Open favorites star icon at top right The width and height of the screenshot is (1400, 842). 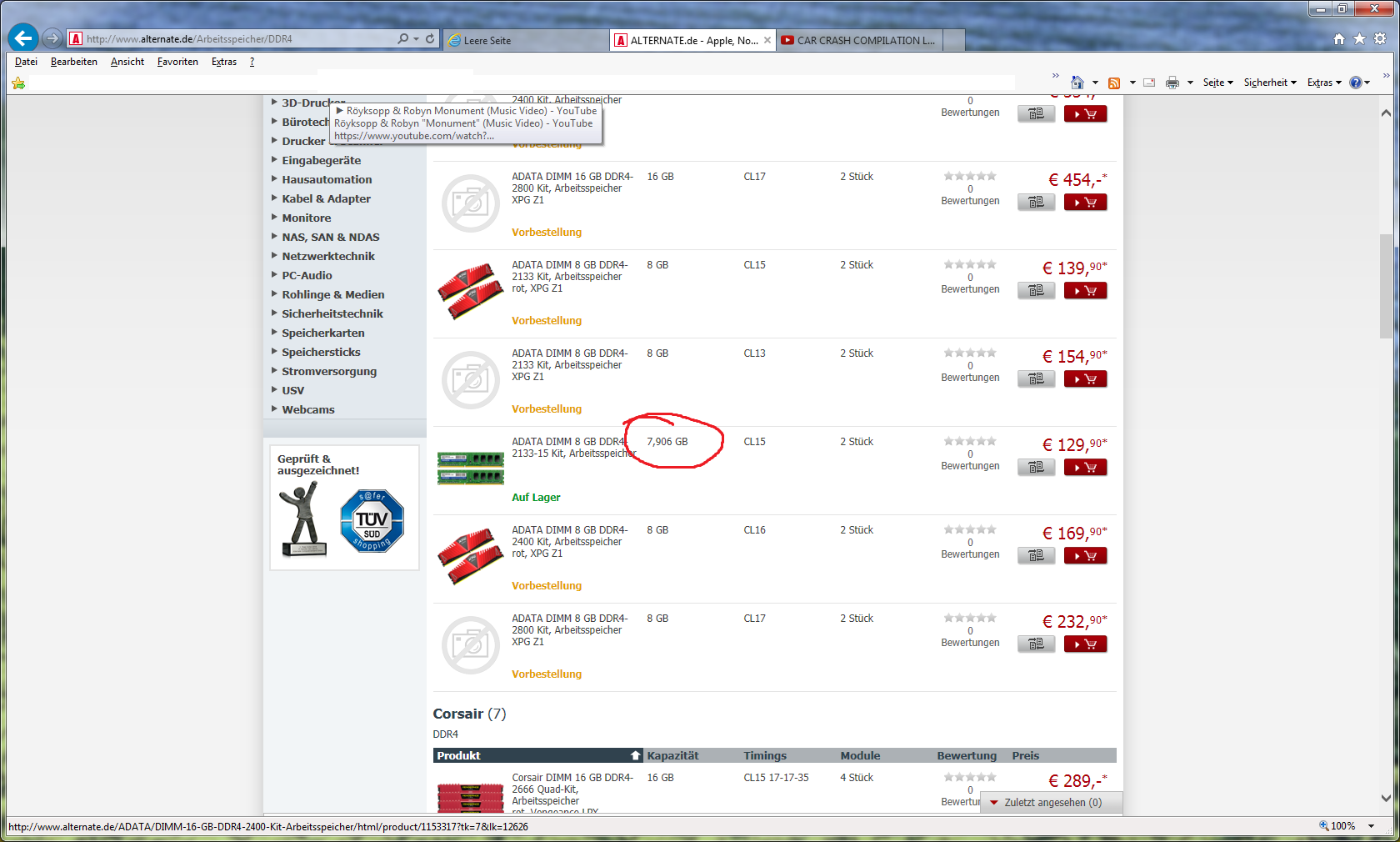(x=1359, y=39)
